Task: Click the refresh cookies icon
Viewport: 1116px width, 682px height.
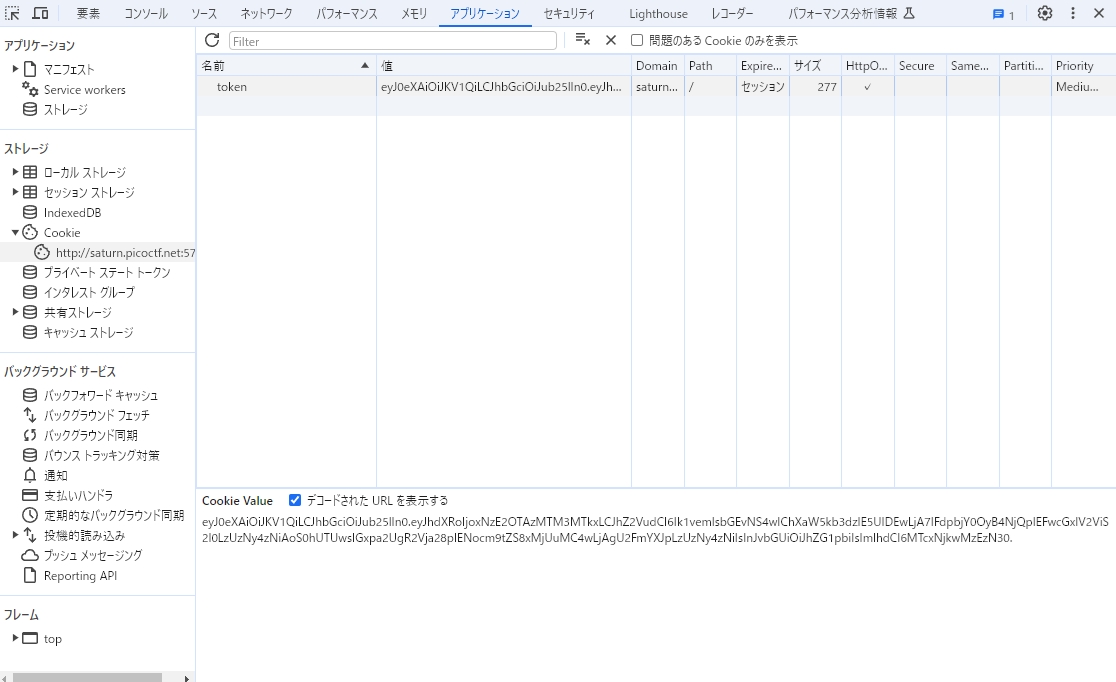Action: (x=212, y=40)
